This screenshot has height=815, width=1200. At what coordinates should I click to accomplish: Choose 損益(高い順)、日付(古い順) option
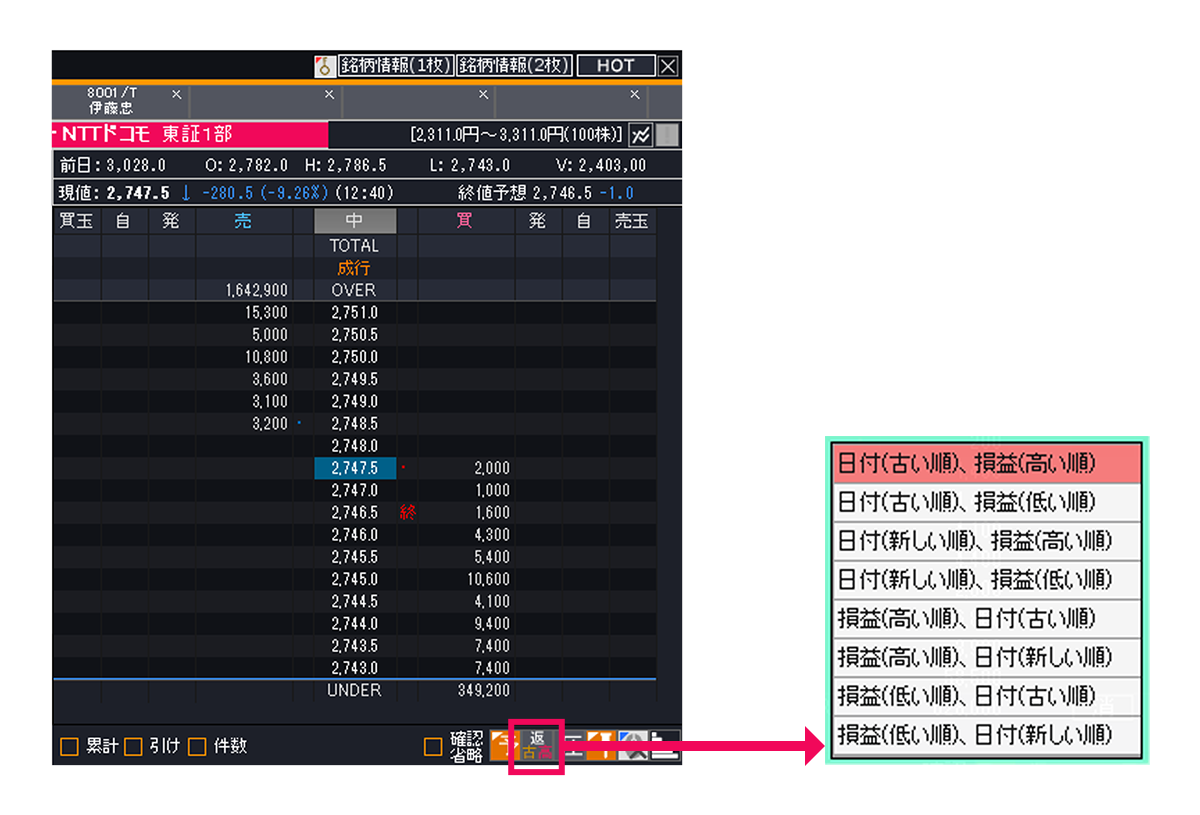click(x=987, y=619)
